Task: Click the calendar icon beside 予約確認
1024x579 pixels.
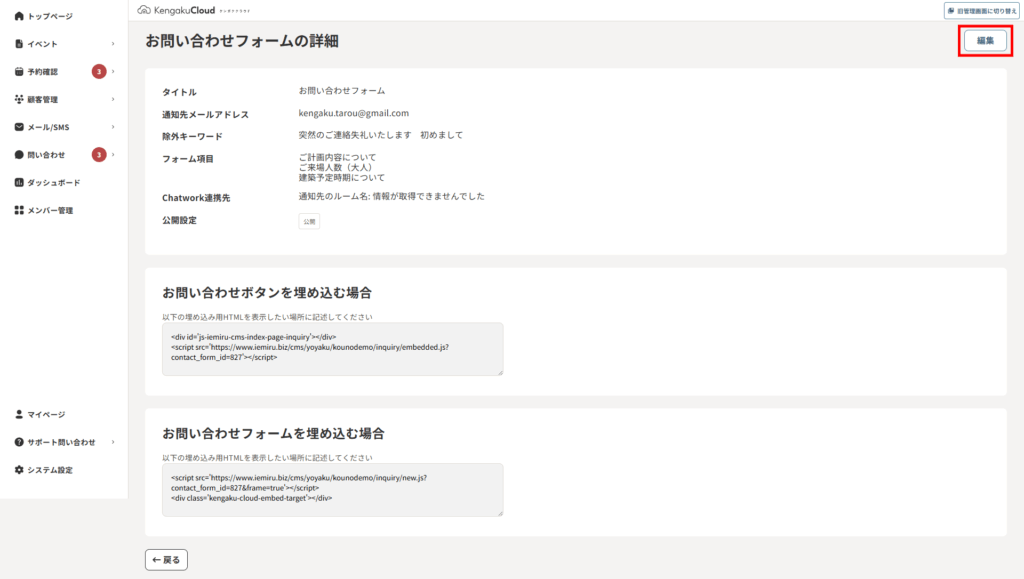Action: coord(19,71)
